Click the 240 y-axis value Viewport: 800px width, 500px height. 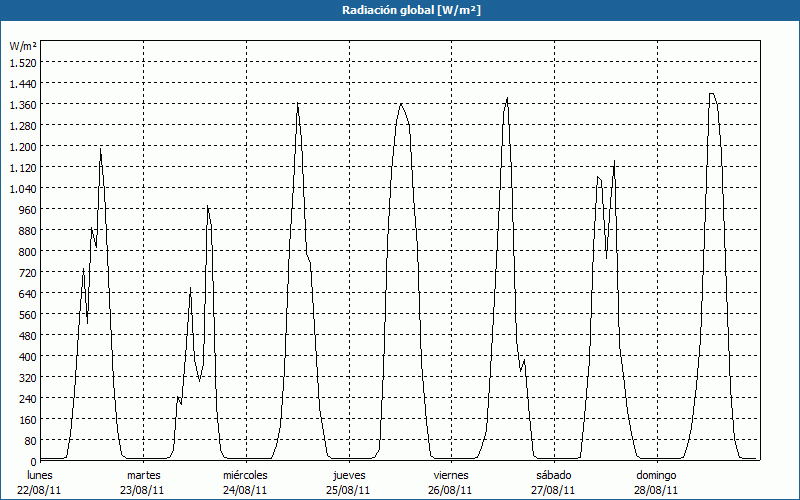coord(28,398)
